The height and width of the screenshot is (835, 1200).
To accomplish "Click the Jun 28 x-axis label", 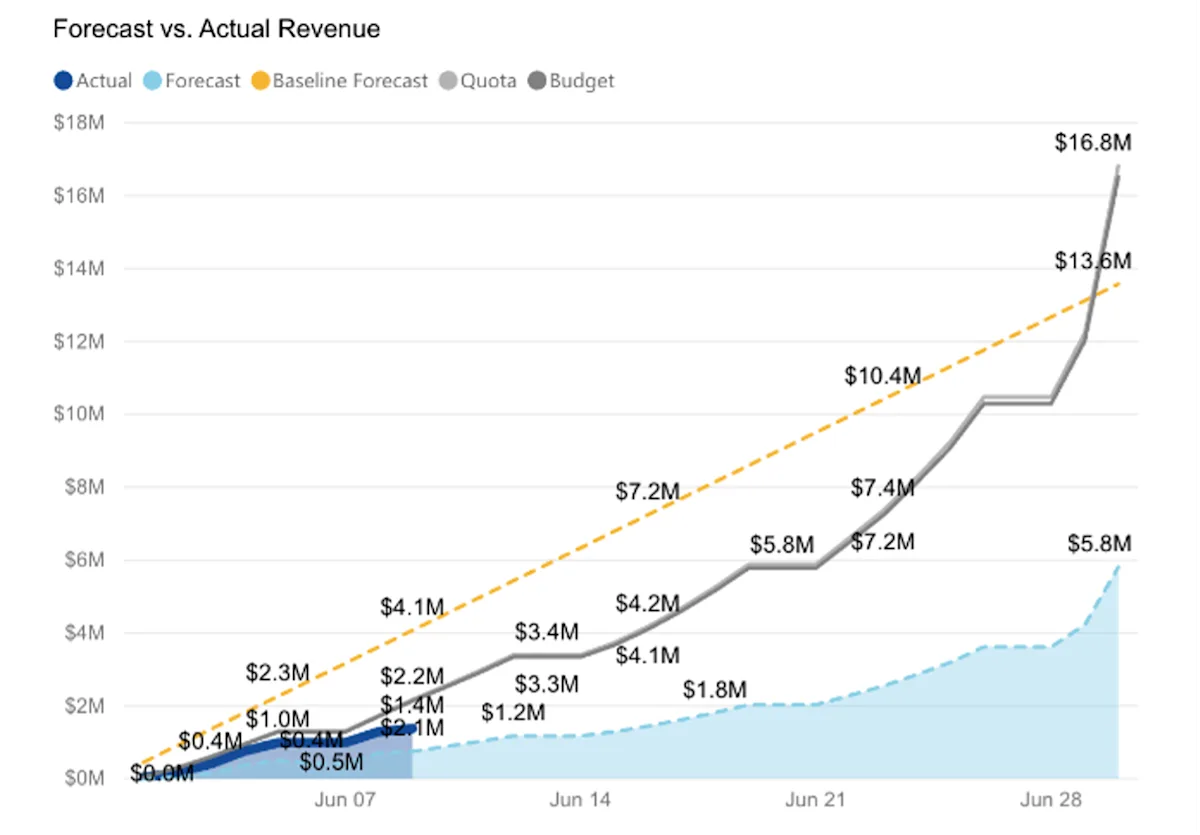I will tap(1051, 801).
